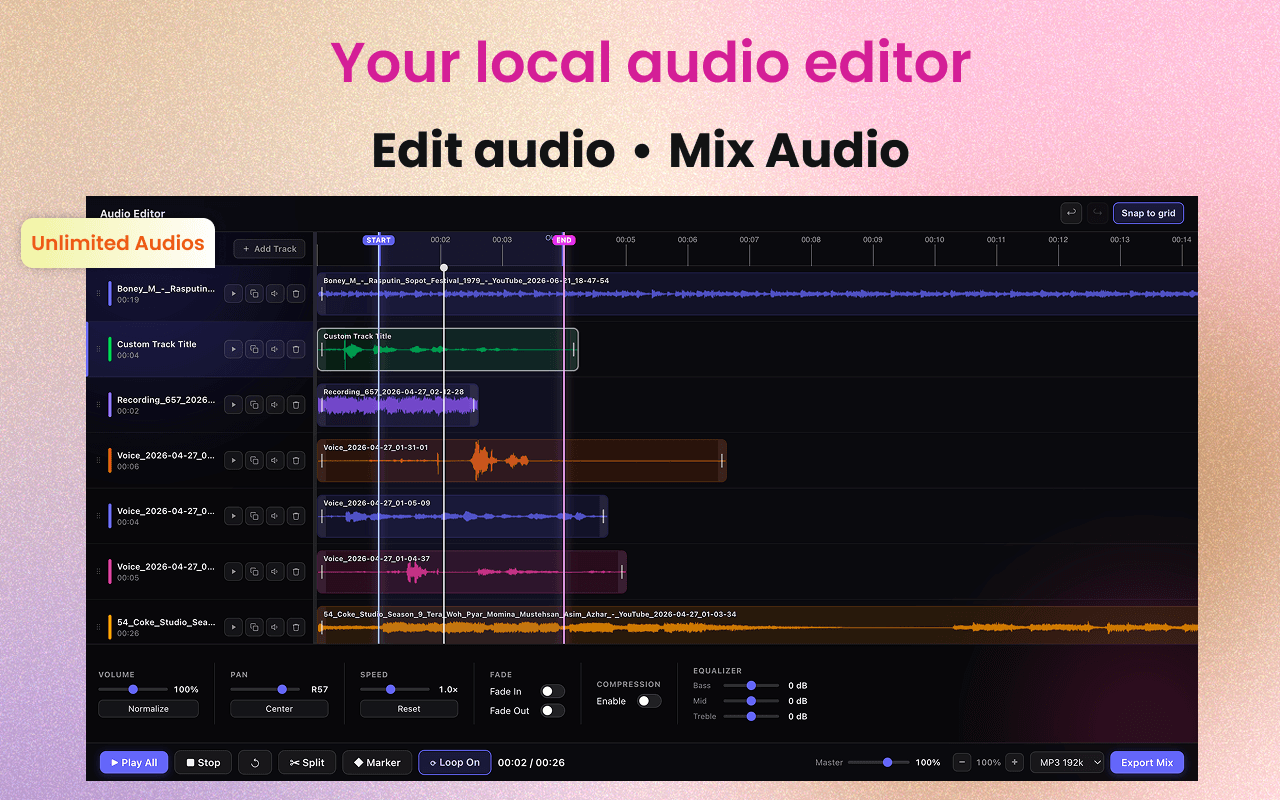Zoom in with the plus button
This screenshot has height=800, width=1280.
pyautogui.click(x=1014, y=762)
